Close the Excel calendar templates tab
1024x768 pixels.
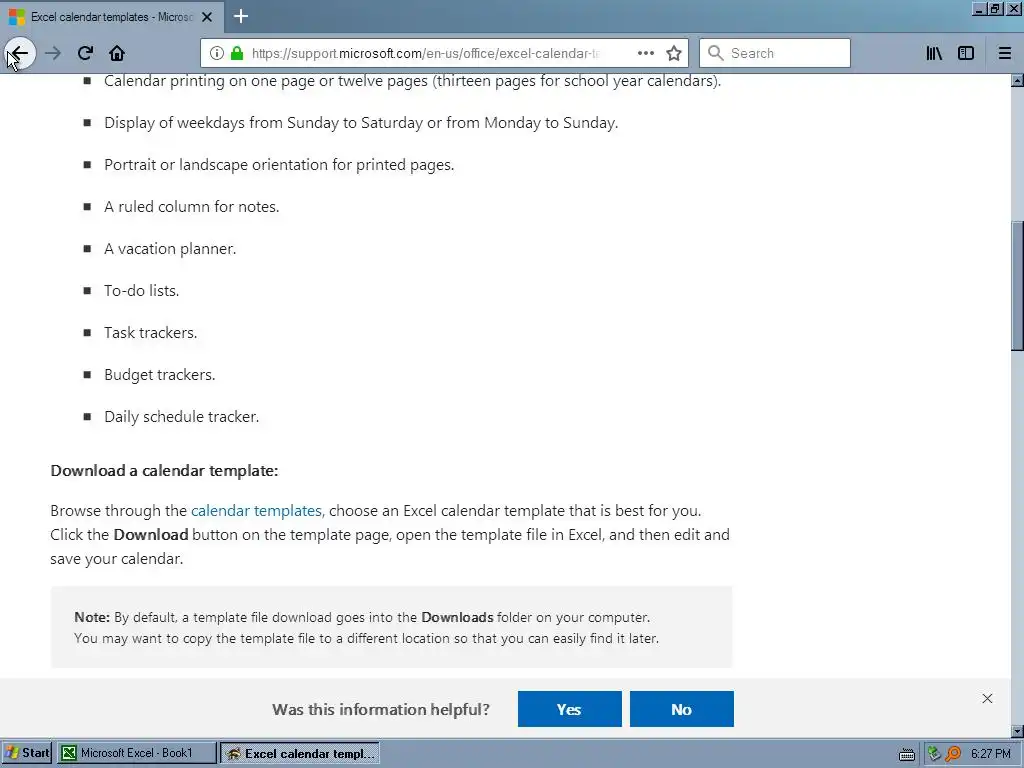(207, 17)
